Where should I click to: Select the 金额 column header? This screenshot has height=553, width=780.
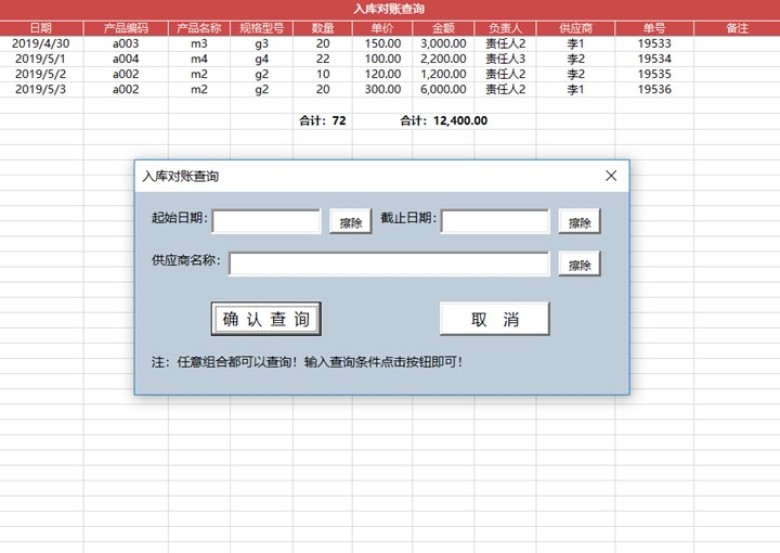click(443, 28)
